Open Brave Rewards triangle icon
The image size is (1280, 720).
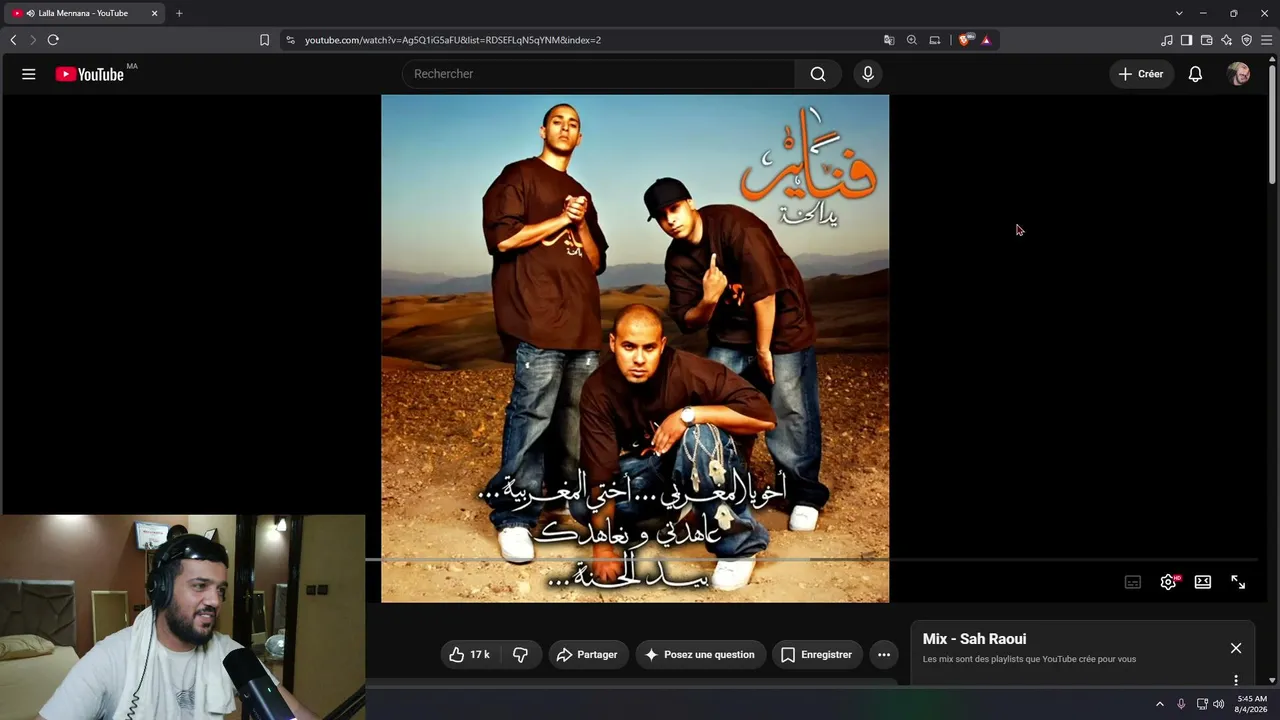(986, 40)
